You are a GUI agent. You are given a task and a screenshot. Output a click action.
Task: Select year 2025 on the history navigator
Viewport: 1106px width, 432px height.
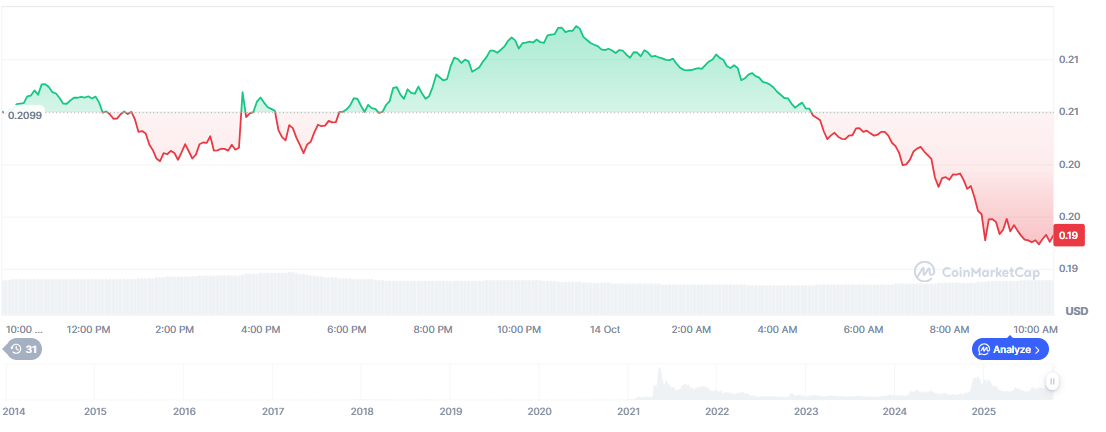(983, 411)
